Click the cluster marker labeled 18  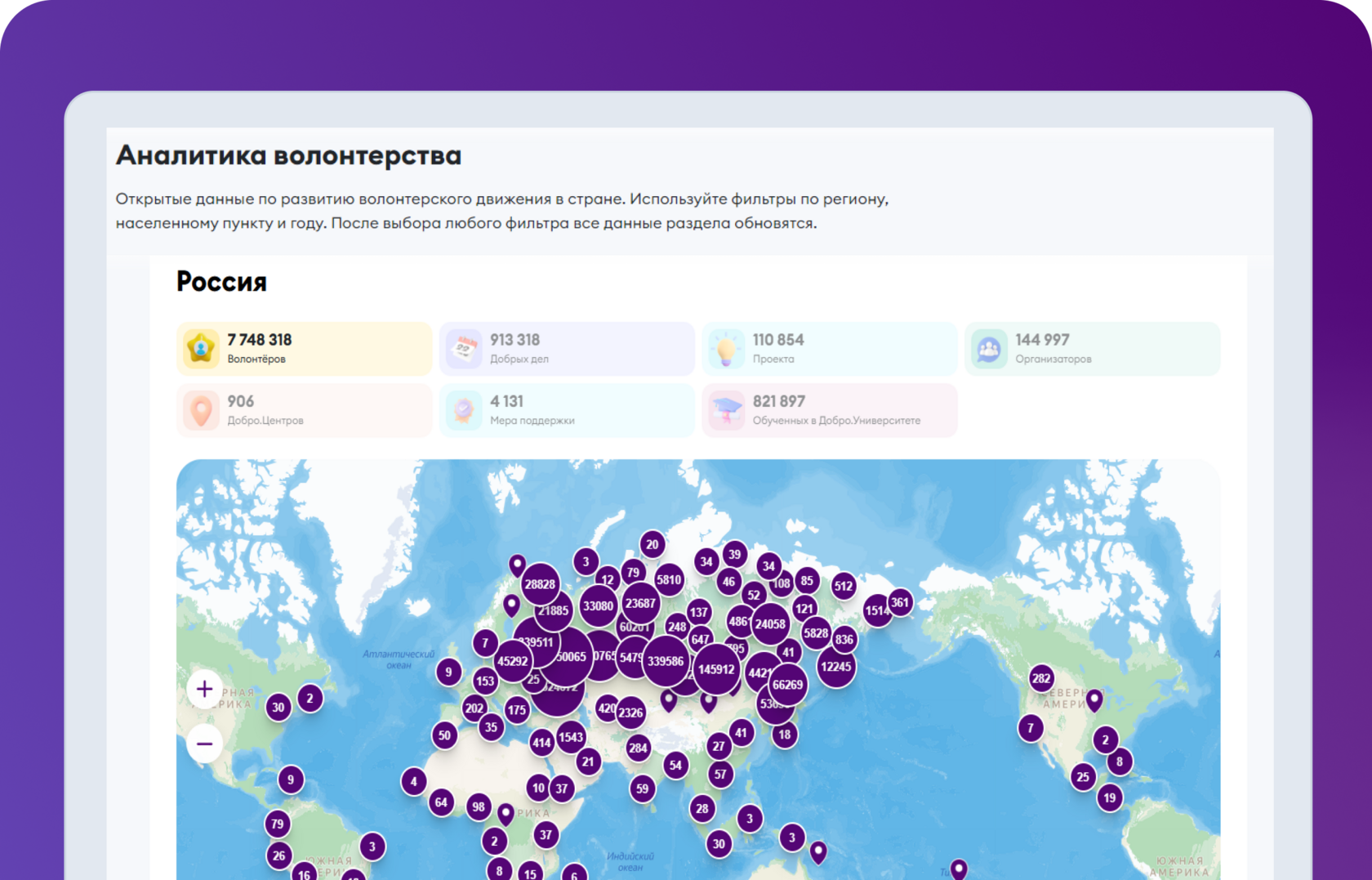coord(785,735)
